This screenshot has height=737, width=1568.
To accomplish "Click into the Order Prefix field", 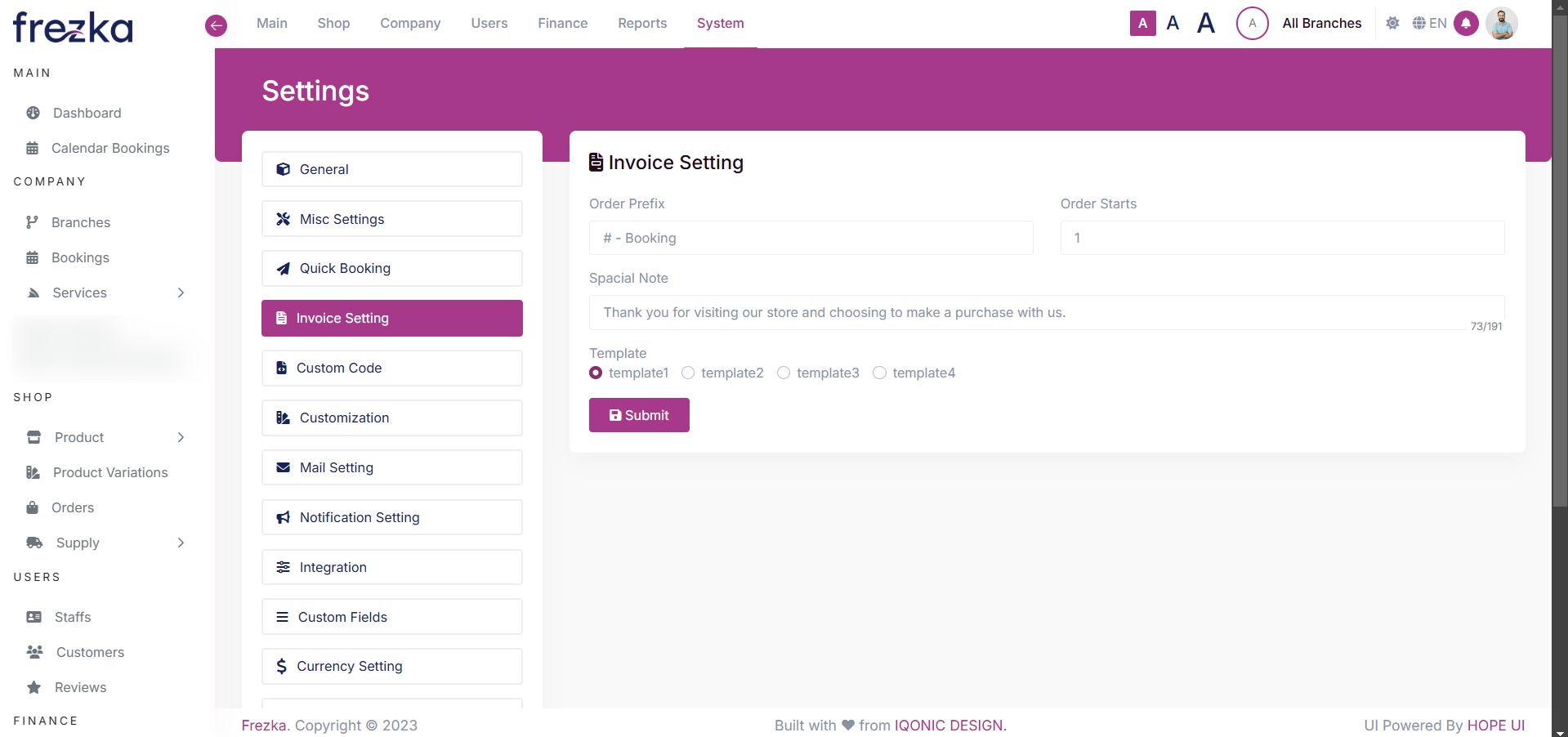I will tap(811, 238).
